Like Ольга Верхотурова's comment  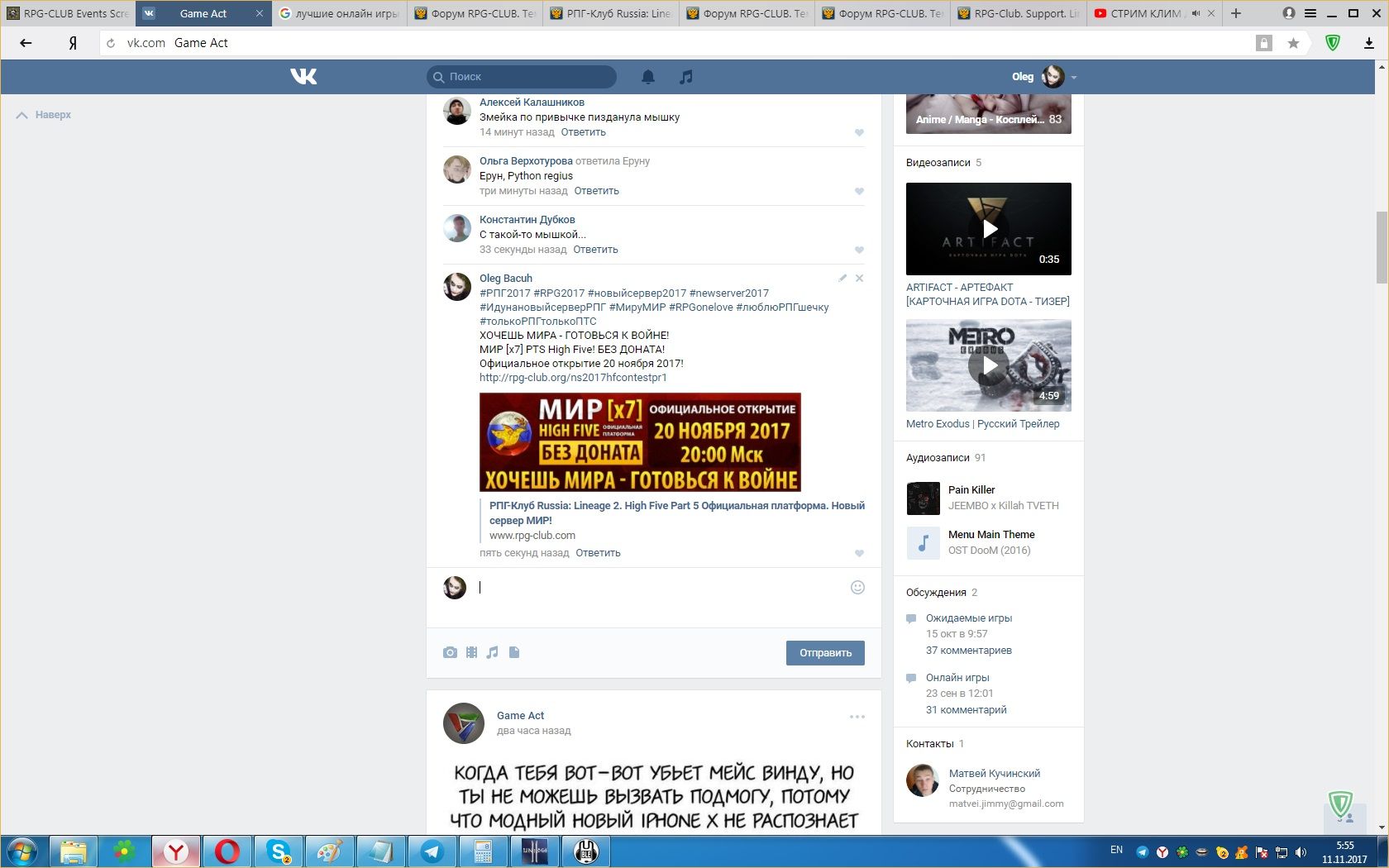tap(859, 191)
